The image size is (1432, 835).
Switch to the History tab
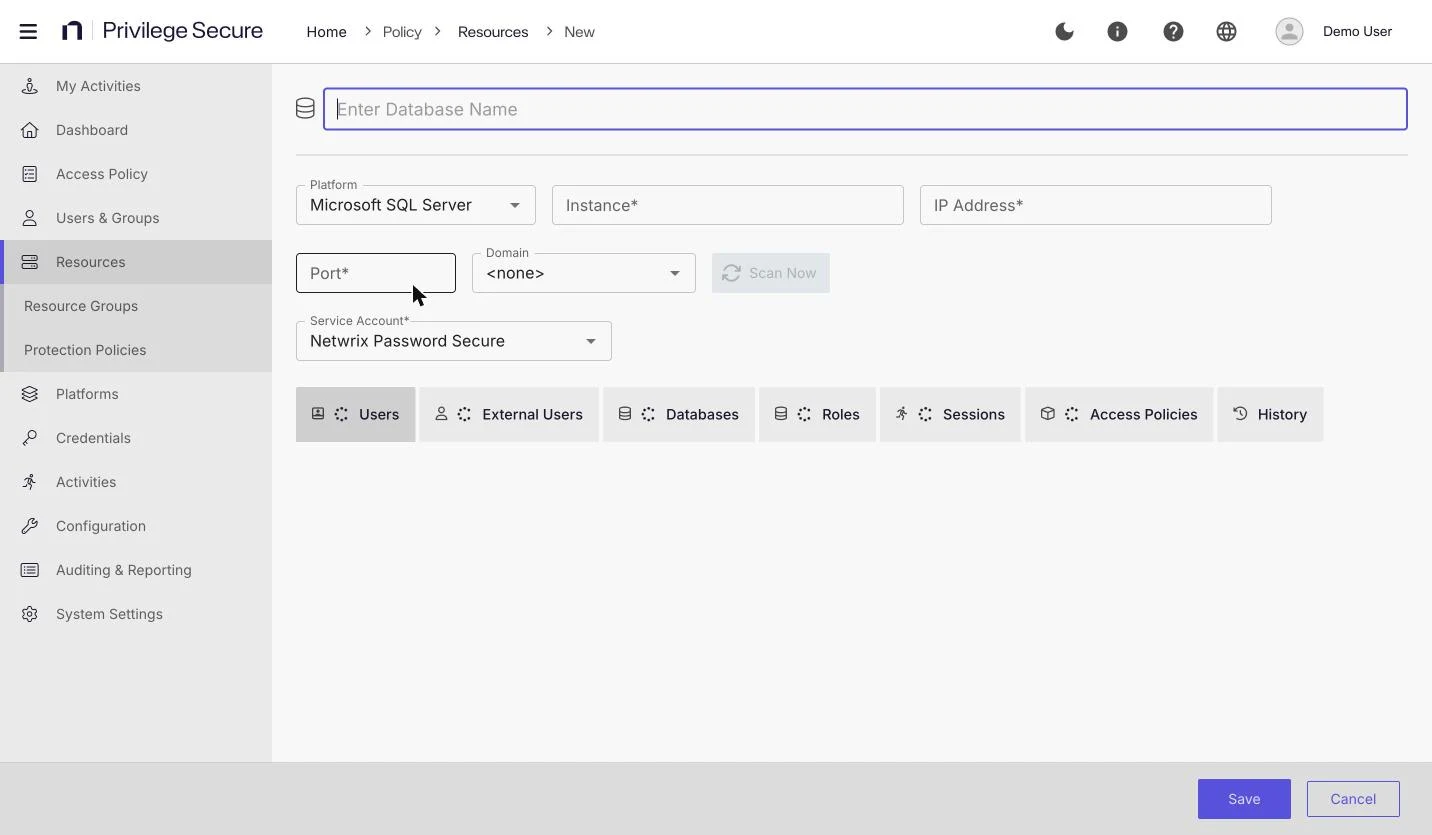(1270, 414)
